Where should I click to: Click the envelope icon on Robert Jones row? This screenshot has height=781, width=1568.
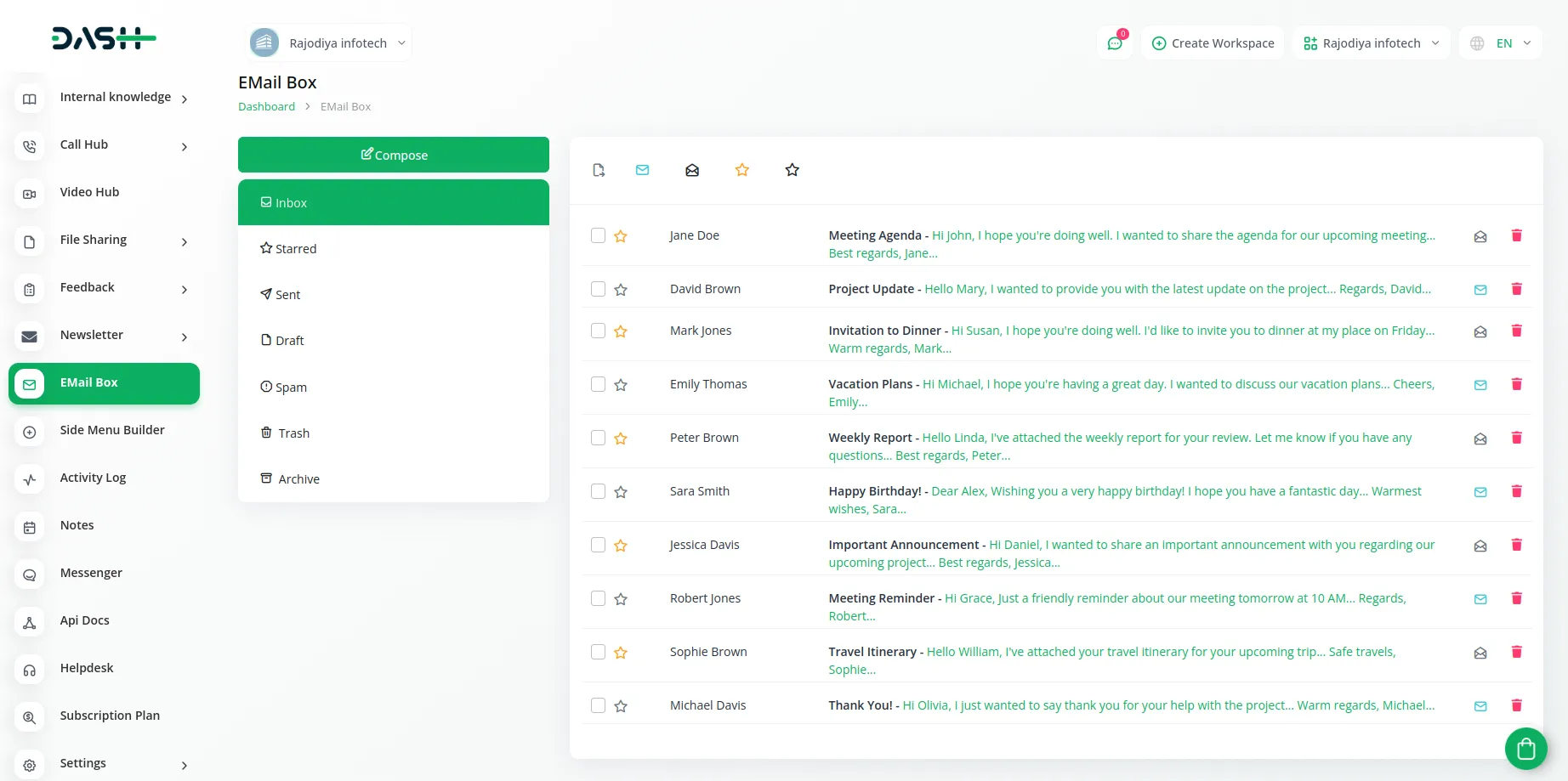(x=1480, y=599)
